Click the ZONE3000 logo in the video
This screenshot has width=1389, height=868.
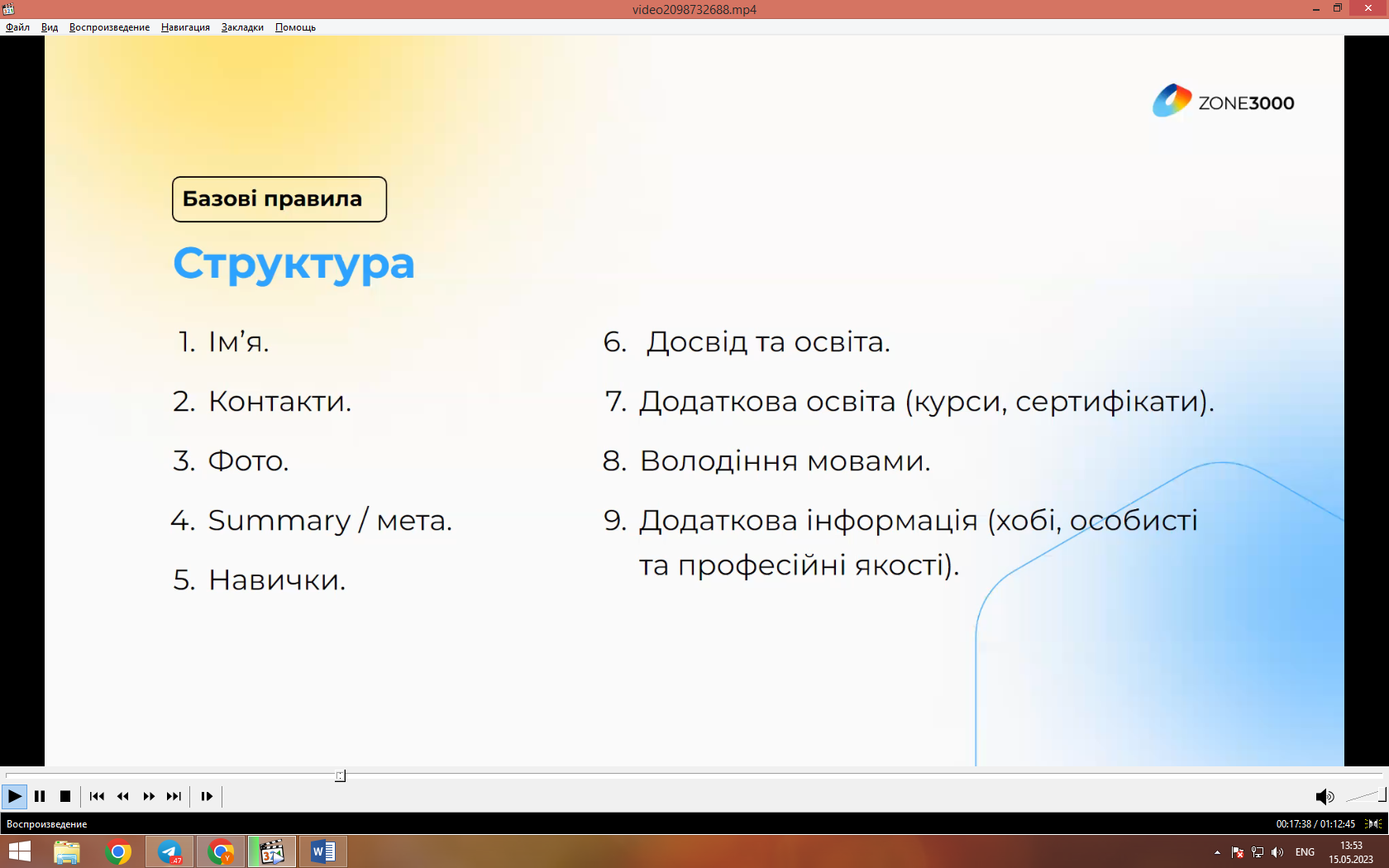pos(1224,102)
